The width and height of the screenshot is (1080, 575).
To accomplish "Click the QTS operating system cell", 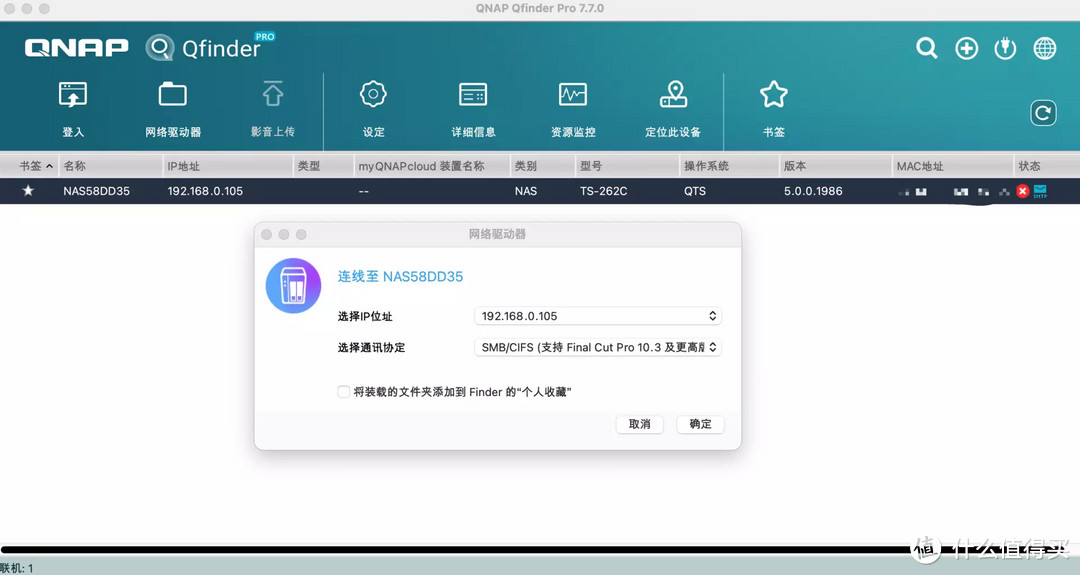I will click(x=695, y=191).
